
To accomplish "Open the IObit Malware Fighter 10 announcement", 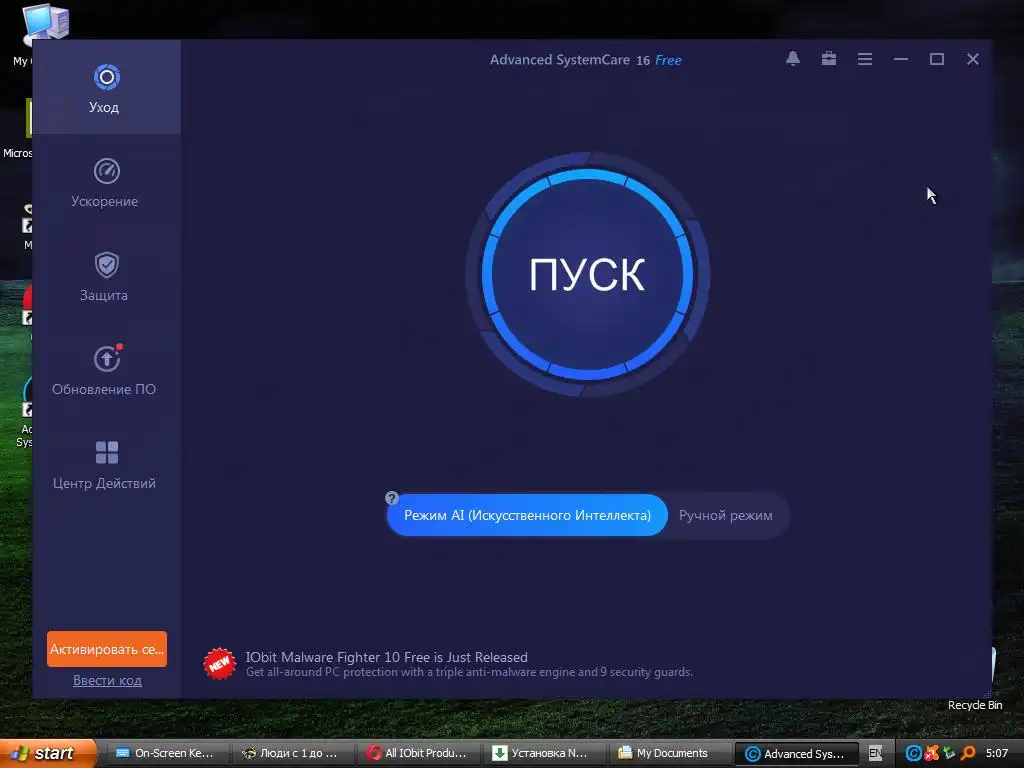I will (x=468, y=664).
